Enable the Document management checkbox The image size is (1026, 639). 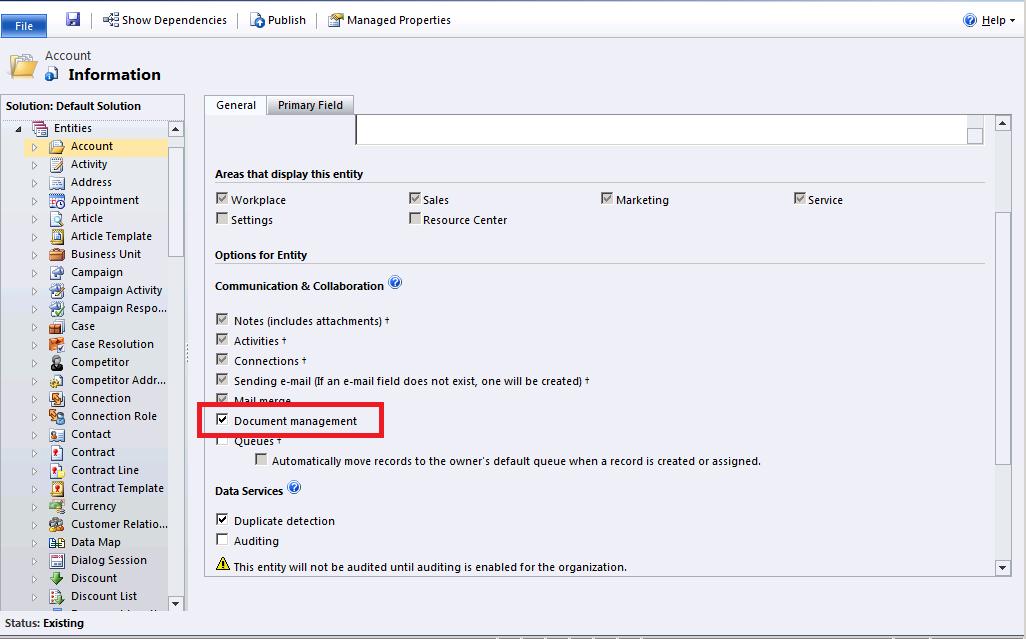click(x=222, y=420)
